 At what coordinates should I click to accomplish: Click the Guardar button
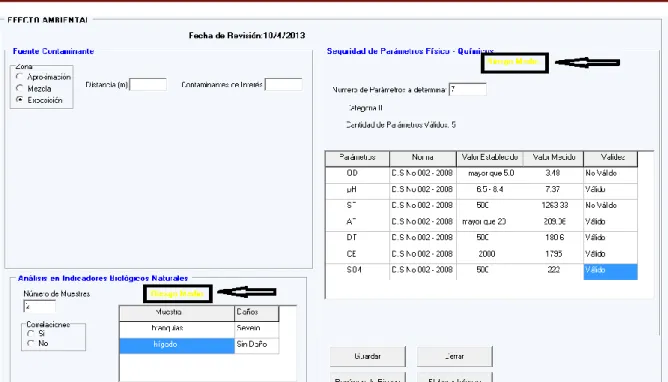pyautogui.click(x=368, y=356)
